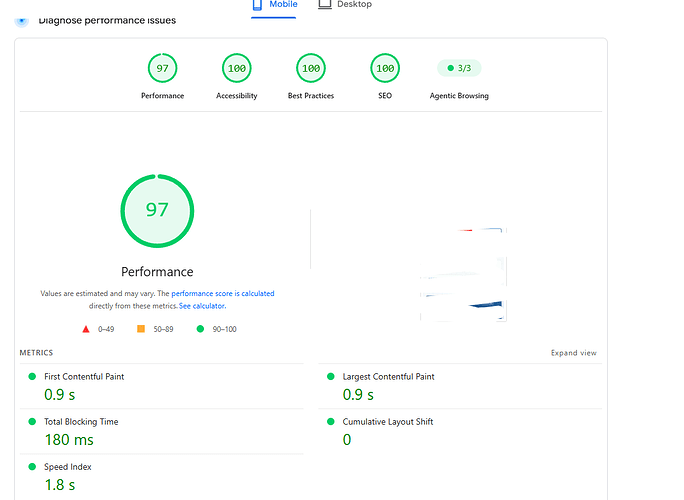Click the red triangle 0–49 legend icon
The height and width of the screenshot is (500, 684).
(86, 329)
